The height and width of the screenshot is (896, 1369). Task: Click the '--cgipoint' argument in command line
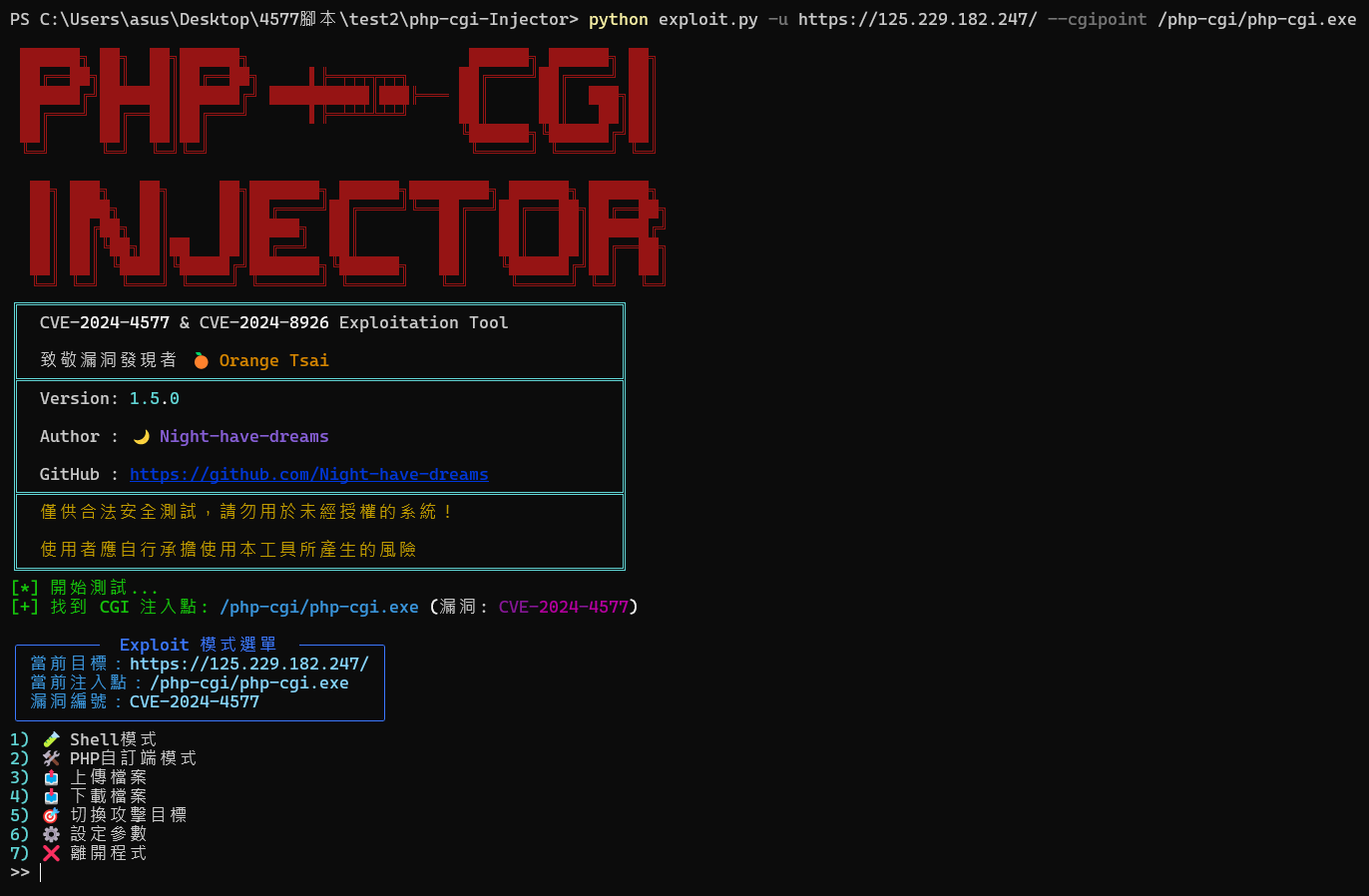[1098, 19]
